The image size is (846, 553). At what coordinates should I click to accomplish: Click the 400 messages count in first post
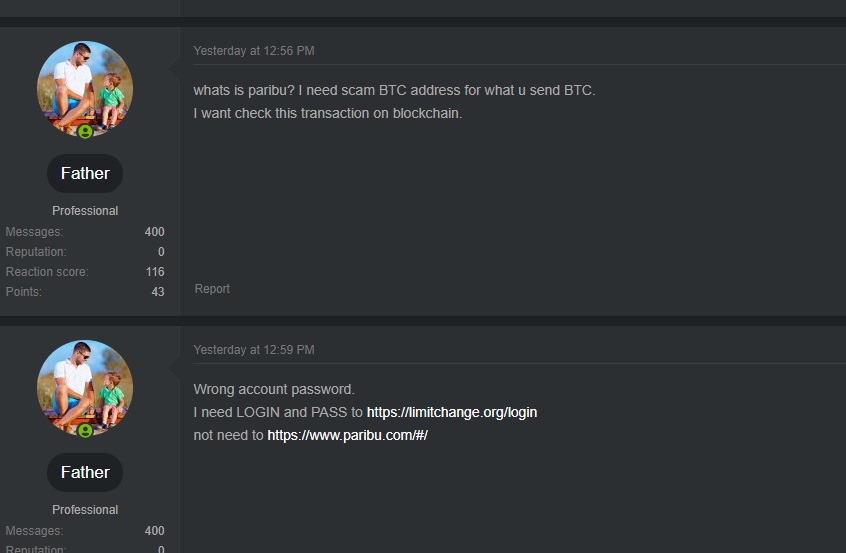tap(154, 232)
